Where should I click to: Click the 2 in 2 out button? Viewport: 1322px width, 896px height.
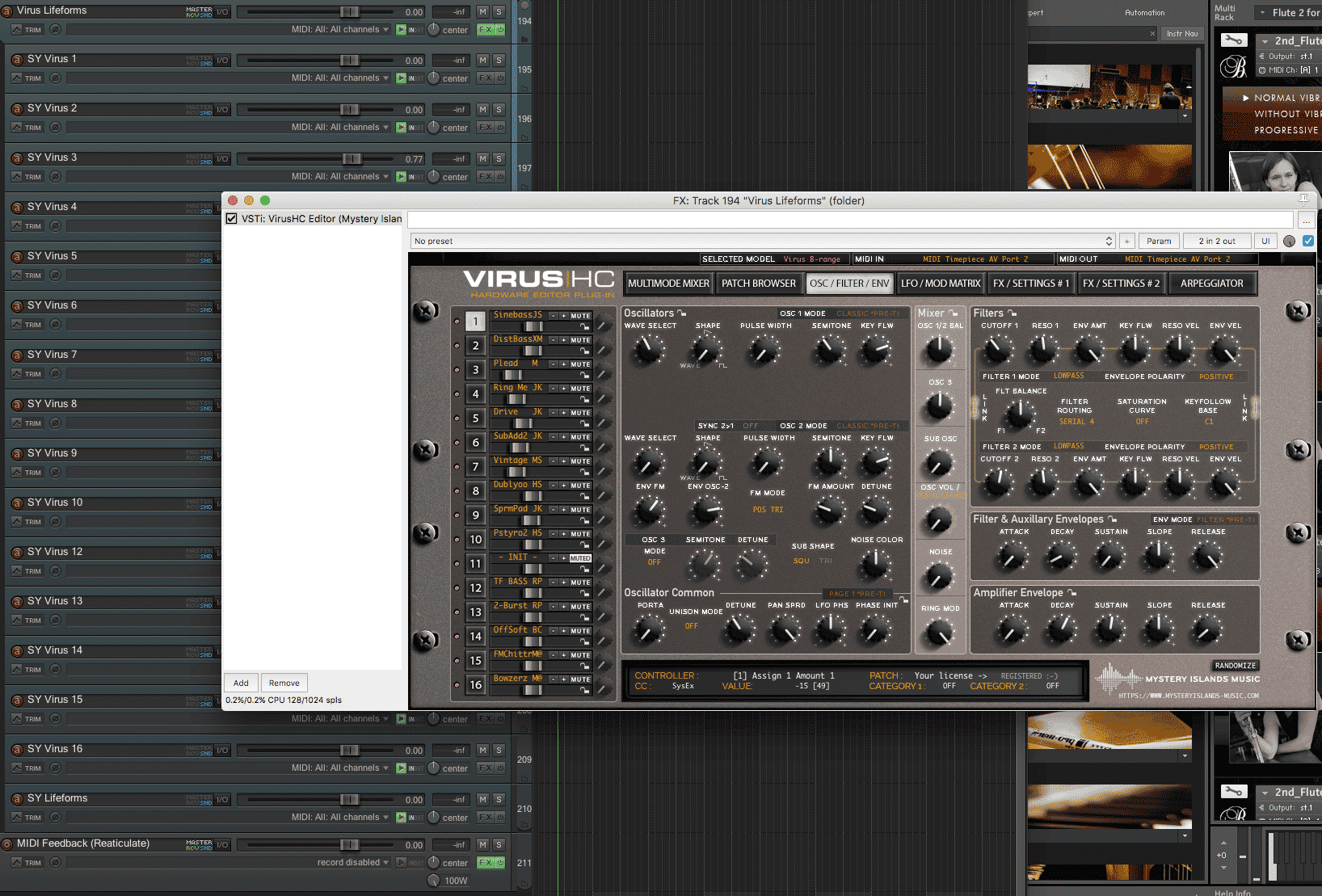pyautogui.click(x=1217, y=241)
